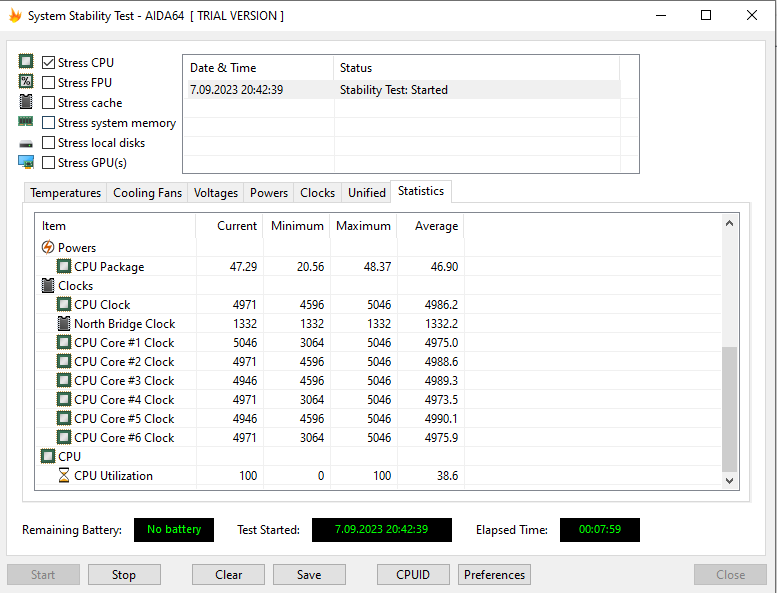777x593 pixels.
Task: Click the statistics vertical scrollbar thumb
Action: tap(729, 409)
